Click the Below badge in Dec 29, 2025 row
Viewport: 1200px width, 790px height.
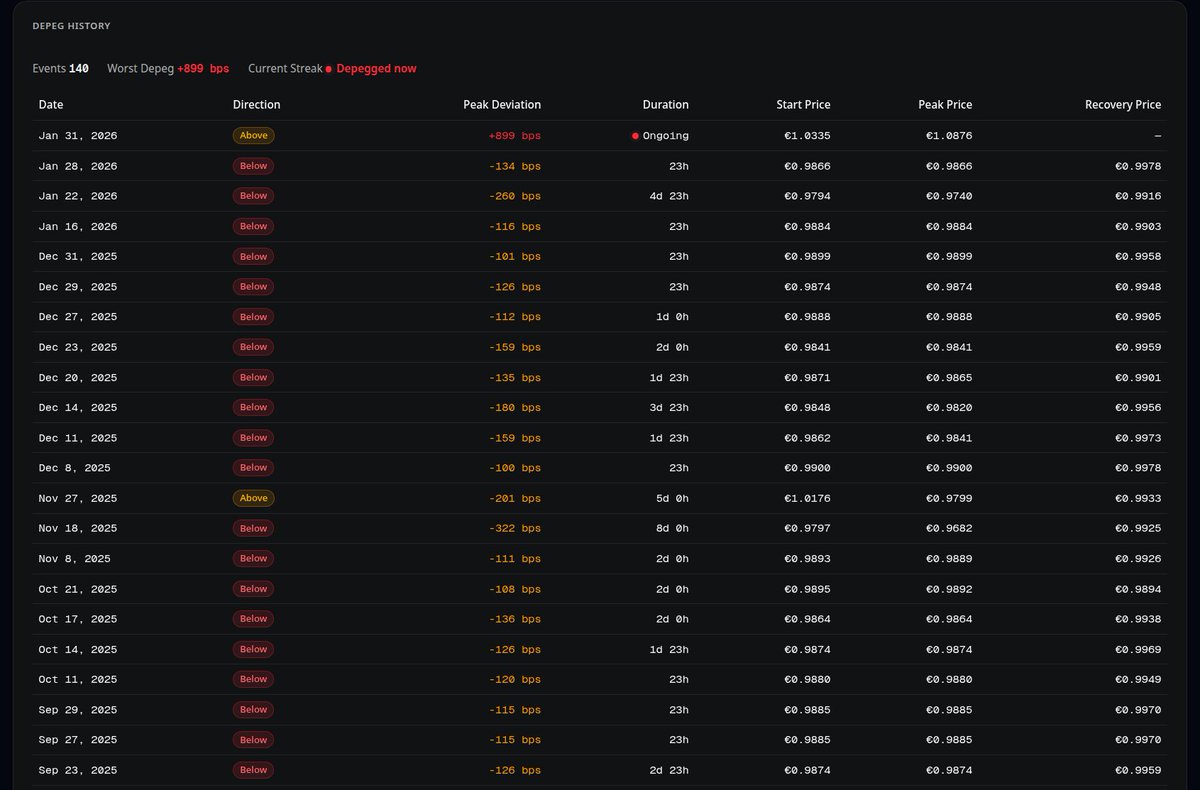click(x=253, y=287)
